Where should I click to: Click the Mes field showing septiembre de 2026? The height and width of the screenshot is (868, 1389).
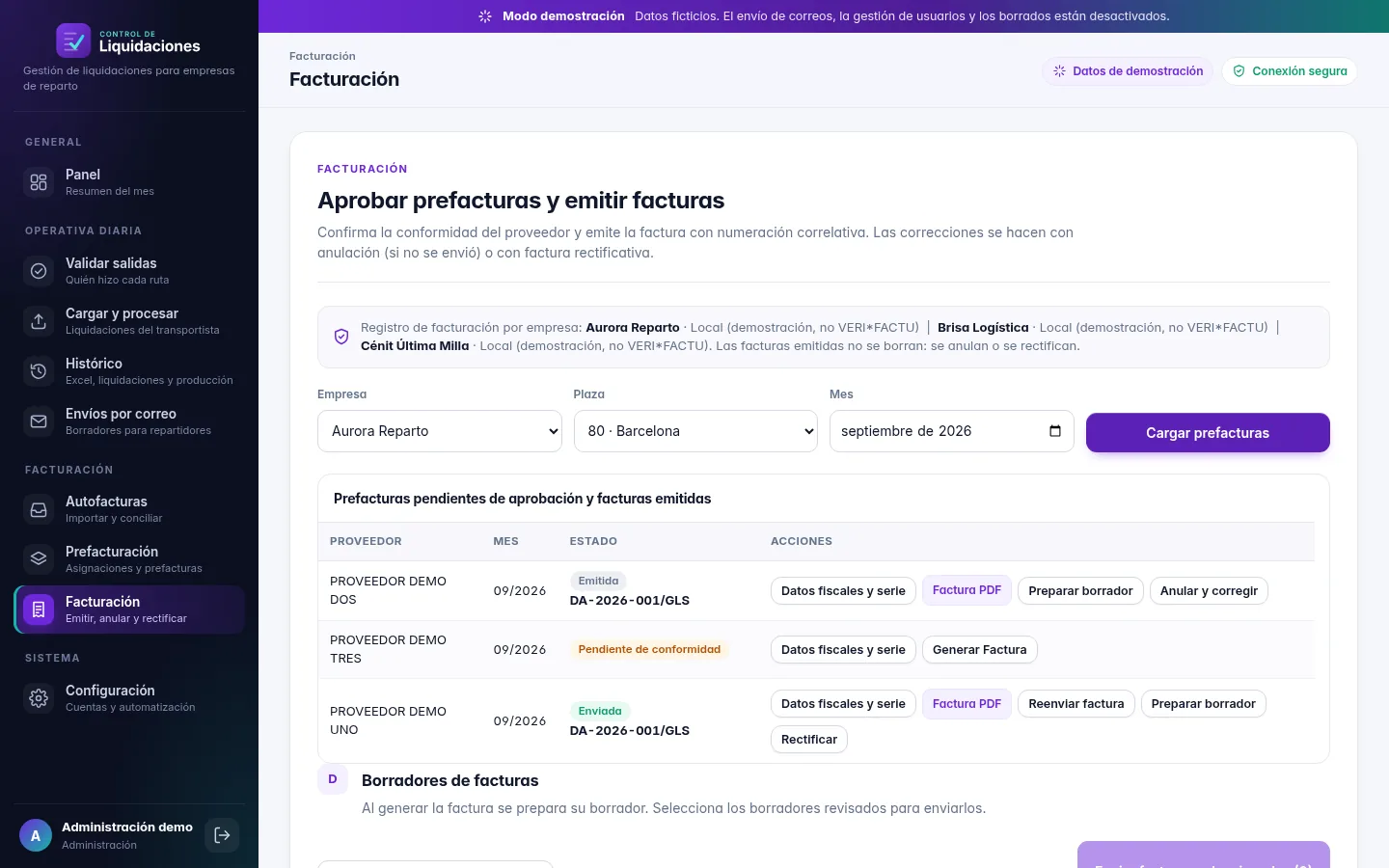click(x=951, y=431)
